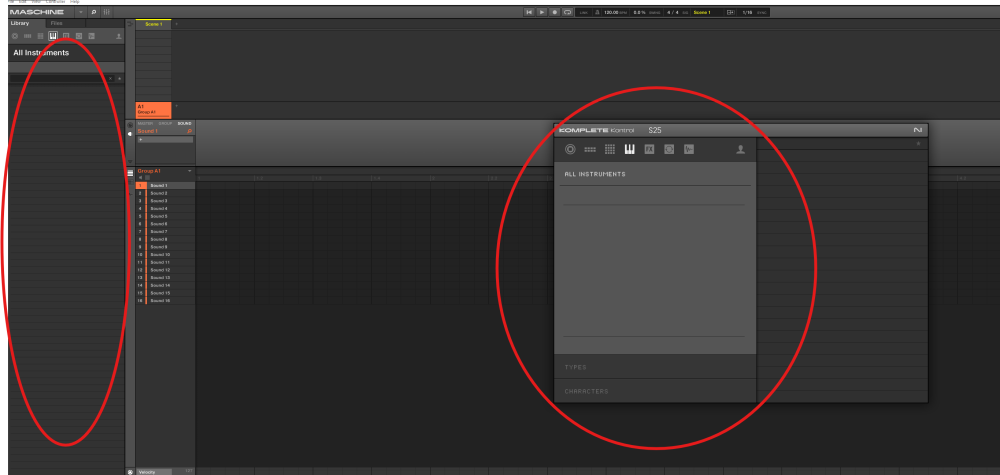Toggle favorites star beside library search

click(x=119, y=78)
